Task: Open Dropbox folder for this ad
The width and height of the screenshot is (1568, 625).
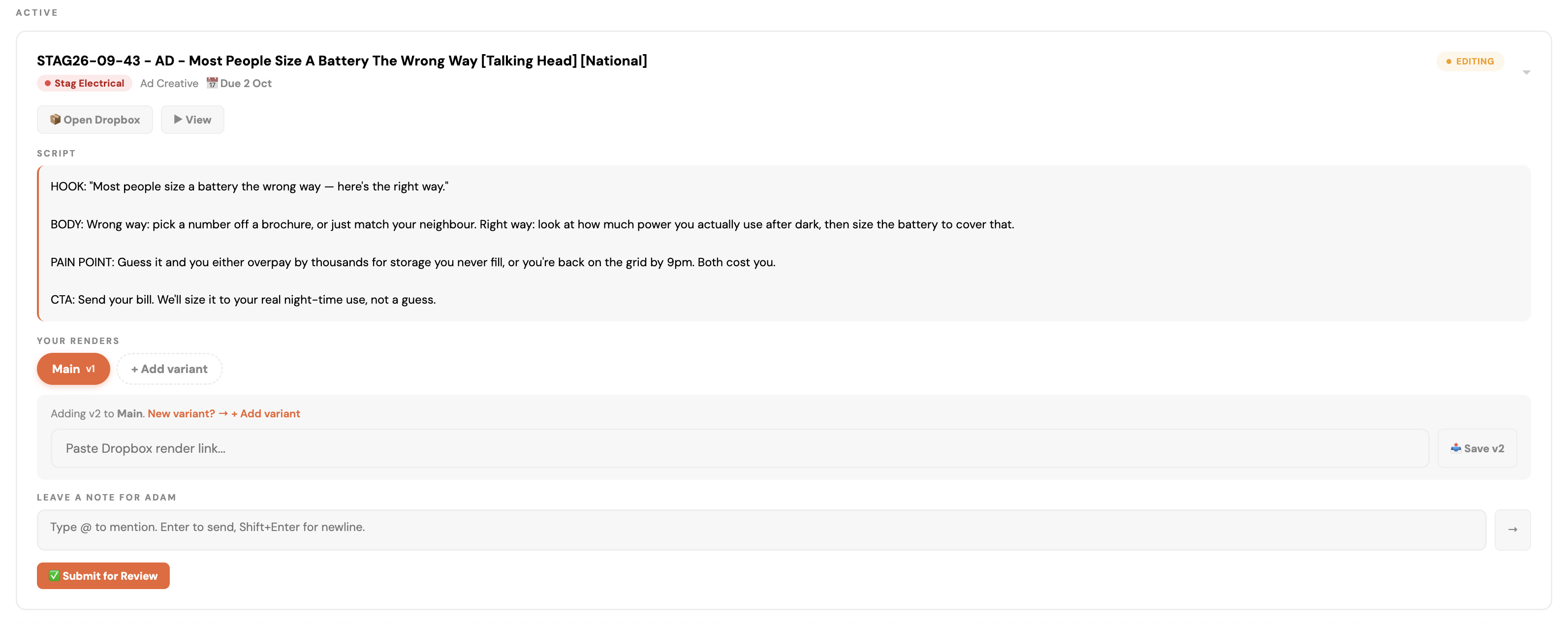Action: [94, 119]
